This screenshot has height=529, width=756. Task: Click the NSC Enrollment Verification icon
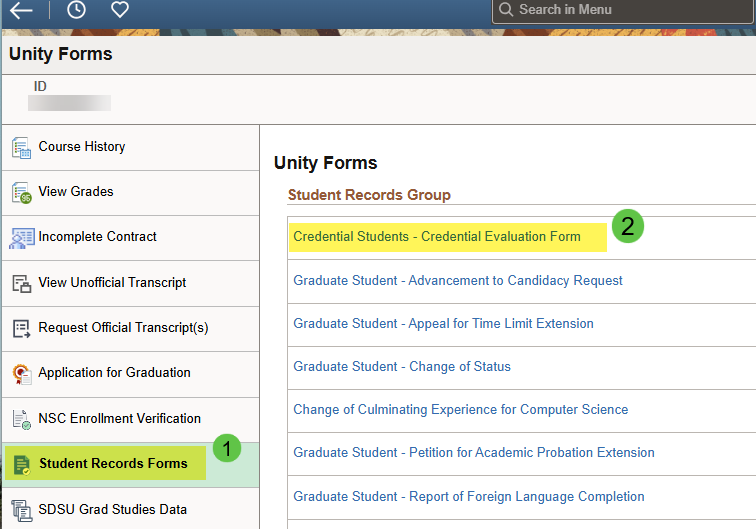(21, 420)
